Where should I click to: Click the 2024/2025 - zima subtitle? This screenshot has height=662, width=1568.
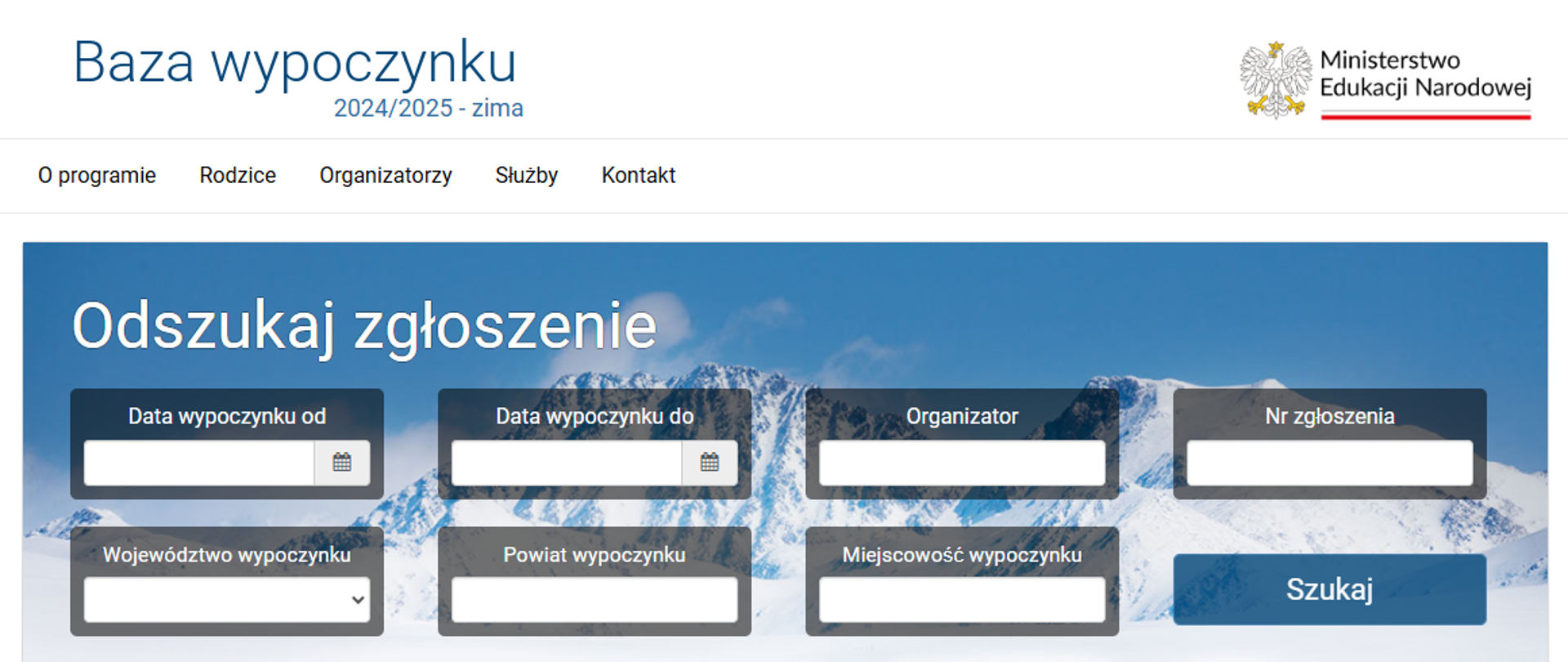coord(428,108)
